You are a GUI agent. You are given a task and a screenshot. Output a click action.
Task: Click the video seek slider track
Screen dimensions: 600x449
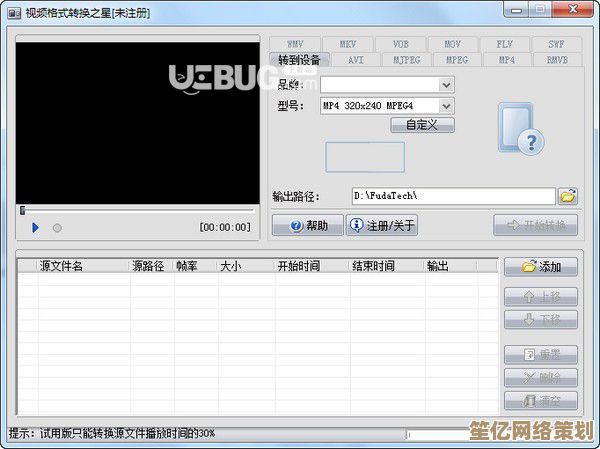point(137,210)
